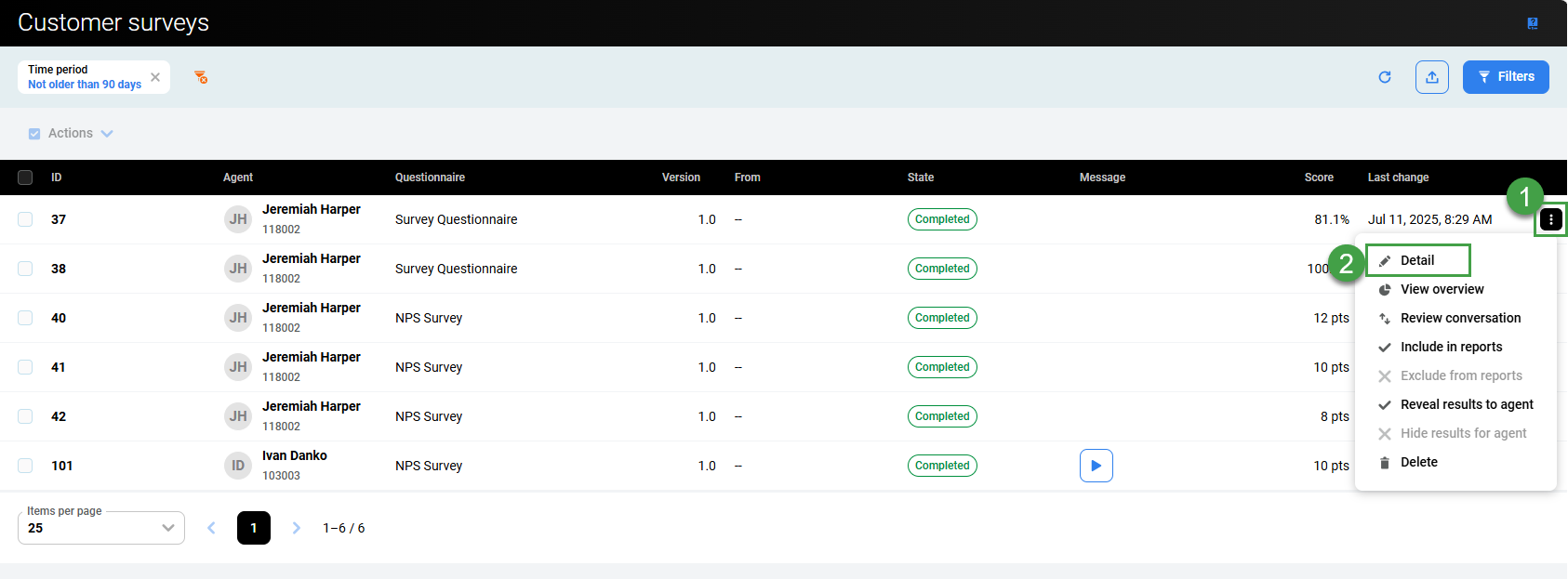
Task: Open the three-dot menu for survey 37
Action: [x=1550, y=219]
